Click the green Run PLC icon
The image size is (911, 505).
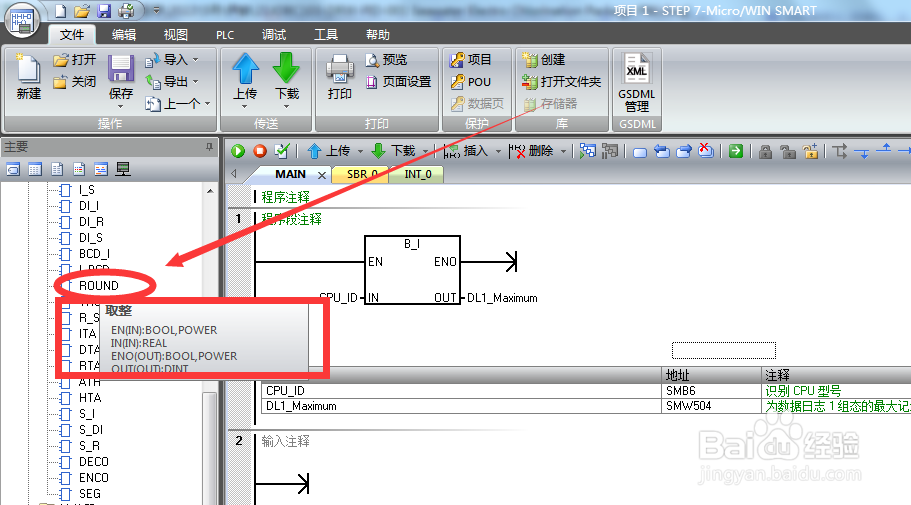tap(238, 151)
